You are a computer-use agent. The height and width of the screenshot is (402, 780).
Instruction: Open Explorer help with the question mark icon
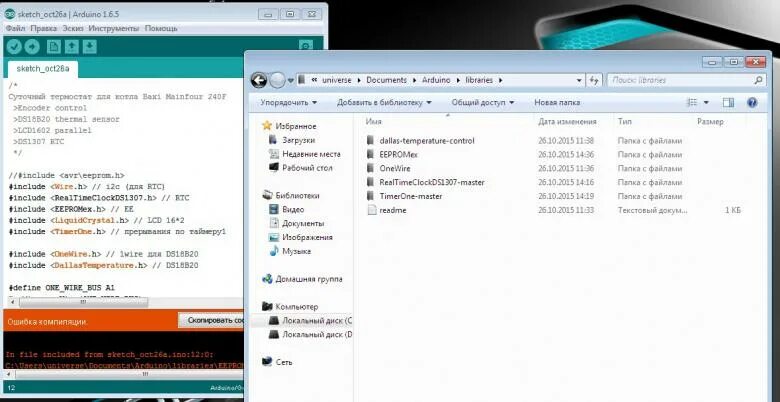click(x=752, y=102)
